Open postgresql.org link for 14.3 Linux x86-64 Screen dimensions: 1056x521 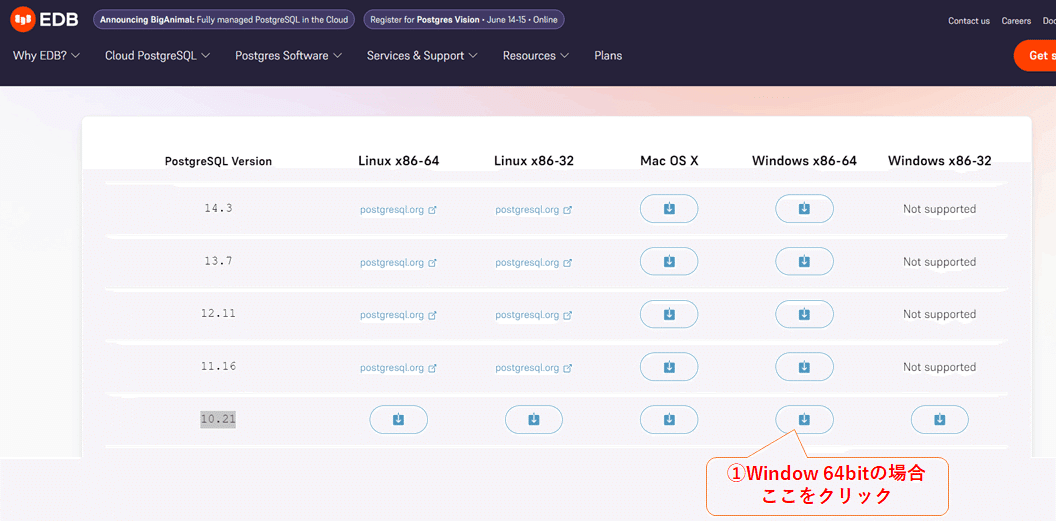click(398, 209)
